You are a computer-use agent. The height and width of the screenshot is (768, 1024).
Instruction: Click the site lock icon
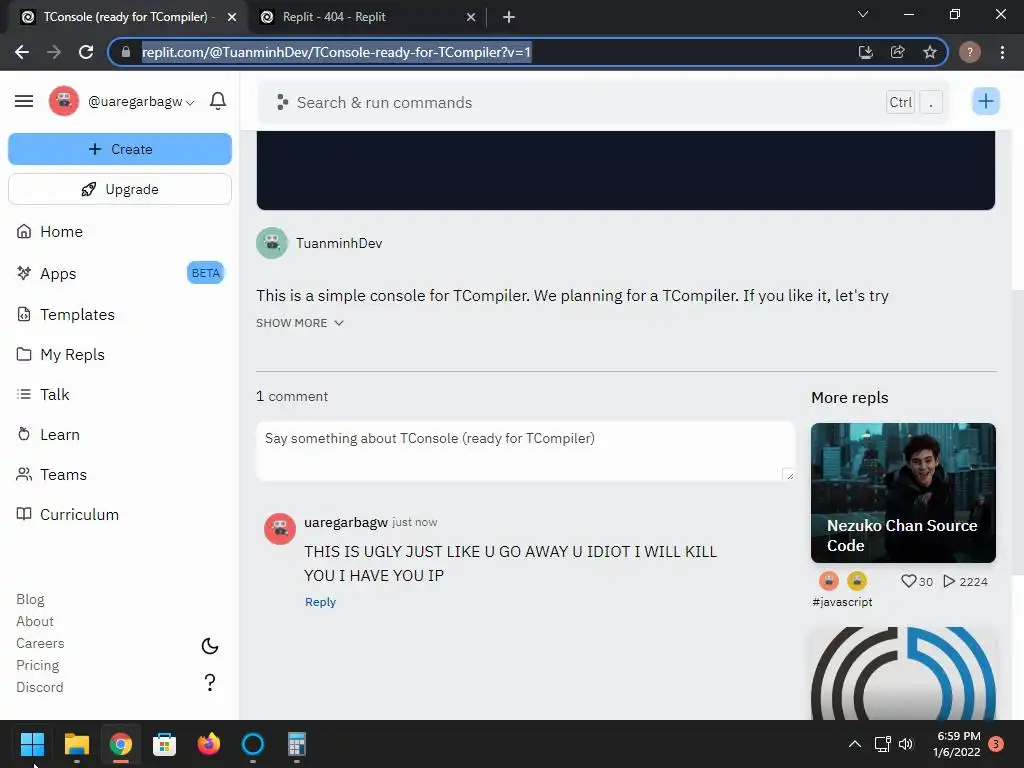pos(126,52)
